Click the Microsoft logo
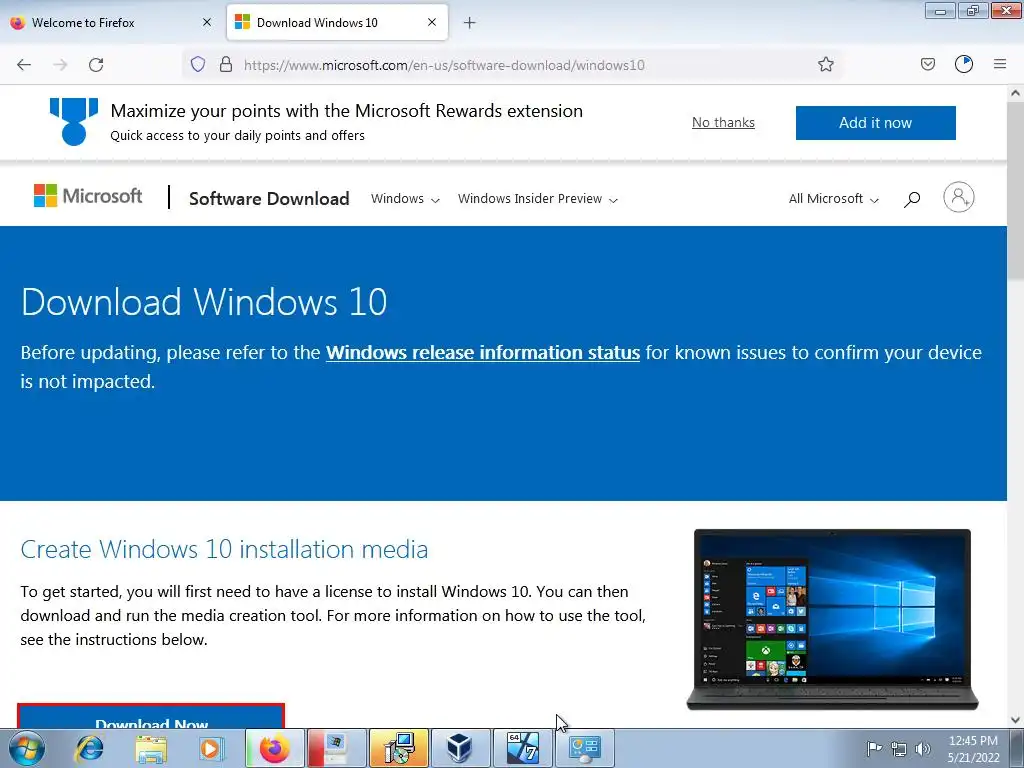Screen dimensions: 1024x768 coord(88,196)
